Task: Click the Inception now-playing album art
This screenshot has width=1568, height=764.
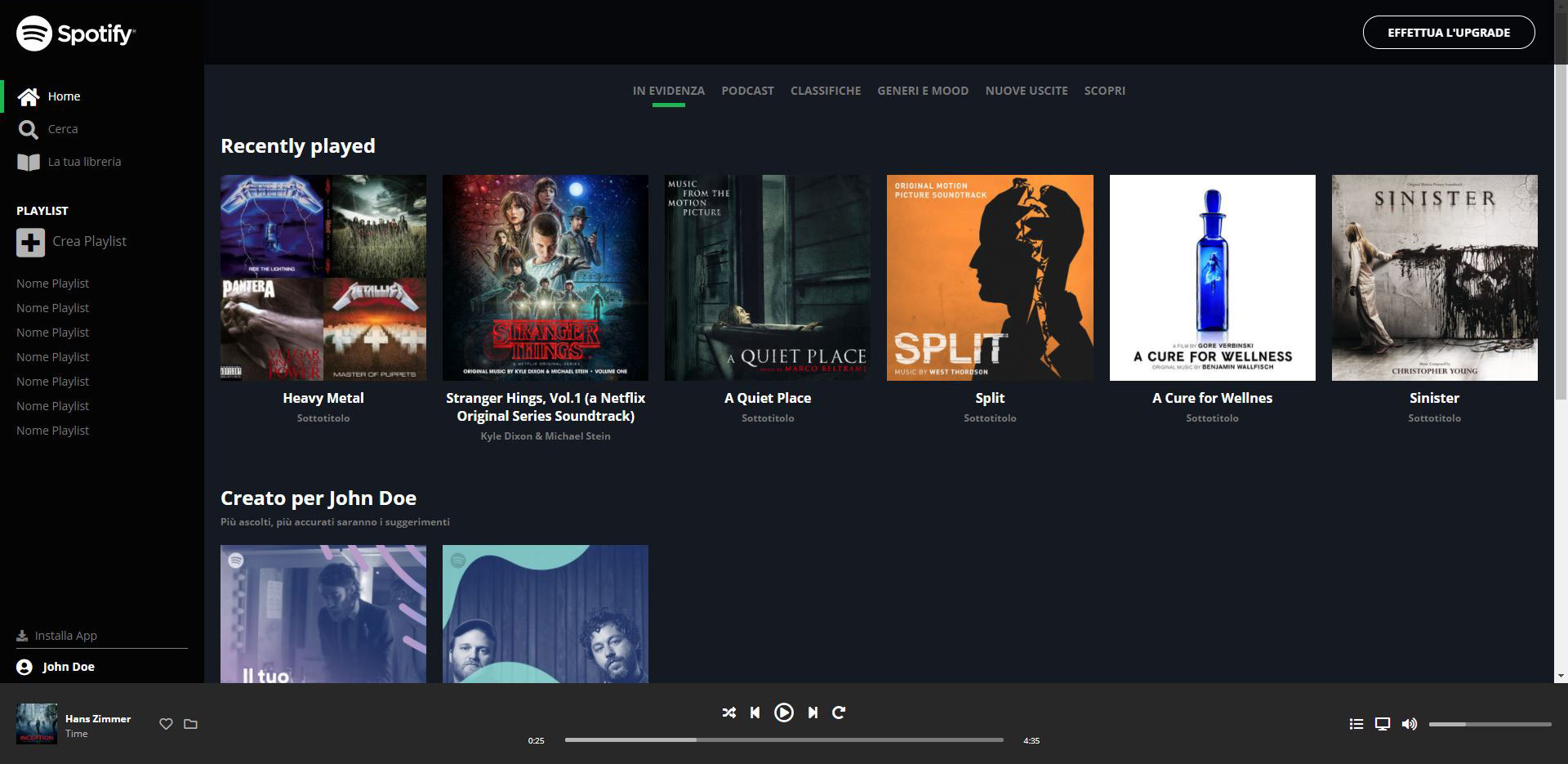Action: tap(37, 724)
